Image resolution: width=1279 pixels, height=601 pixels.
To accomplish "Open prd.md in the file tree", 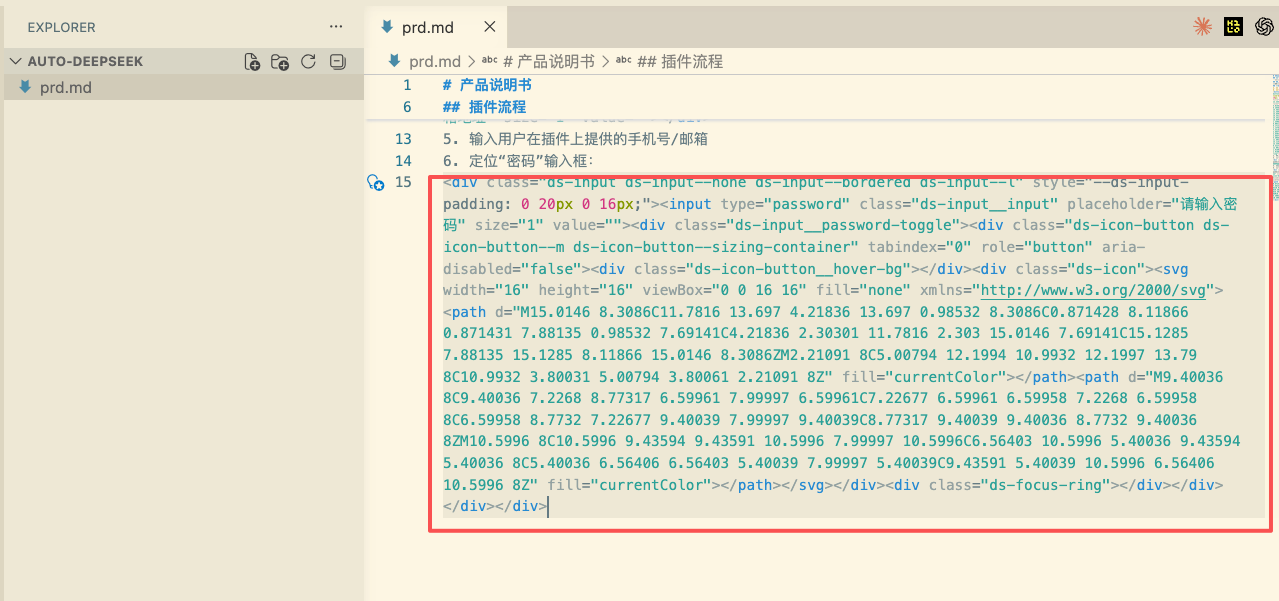I will point(66,88).
